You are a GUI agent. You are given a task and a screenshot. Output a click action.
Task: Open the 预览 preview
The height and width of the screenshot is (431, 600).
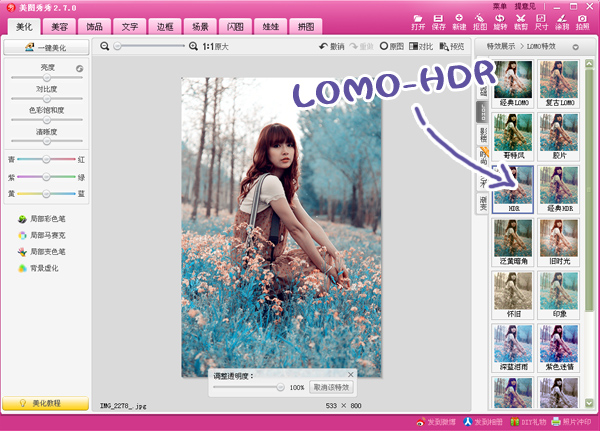452,46
